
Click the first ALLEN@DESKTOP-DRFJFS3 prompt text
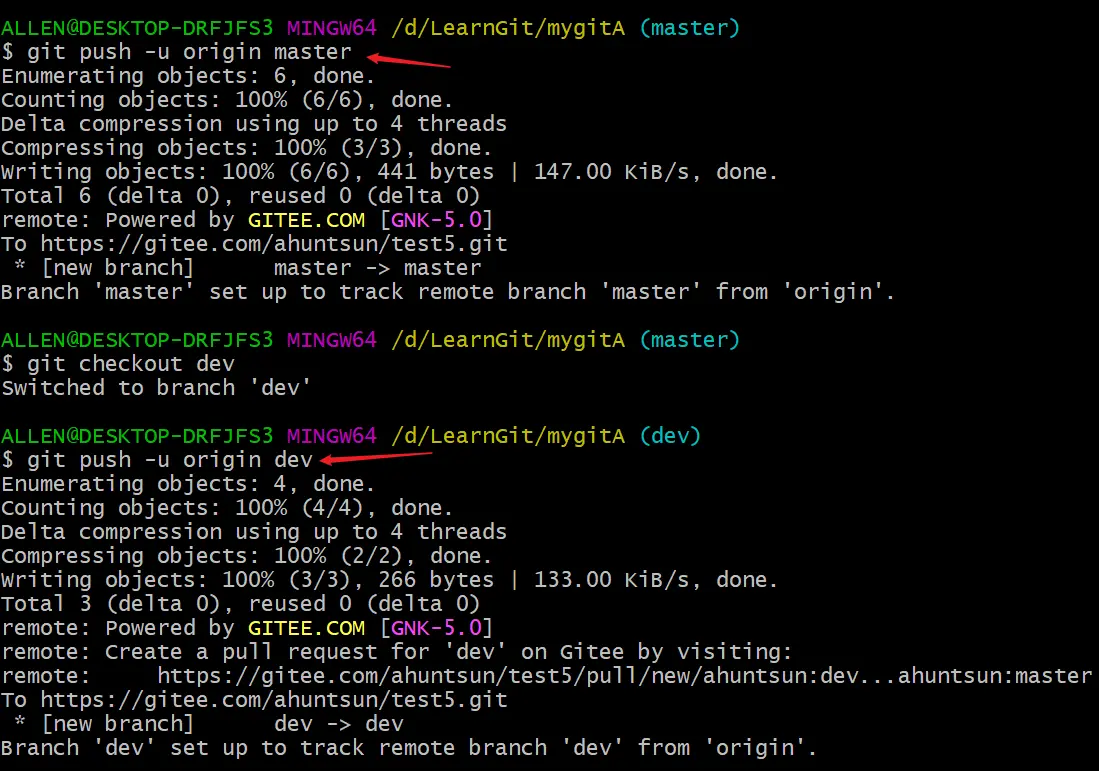coord(137,28)
